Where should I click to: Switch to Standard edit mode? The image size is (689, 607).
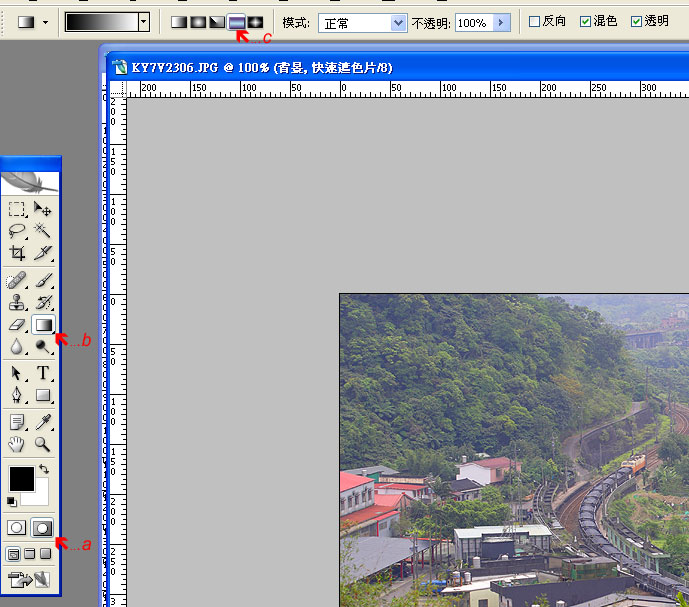click(17, 528)
